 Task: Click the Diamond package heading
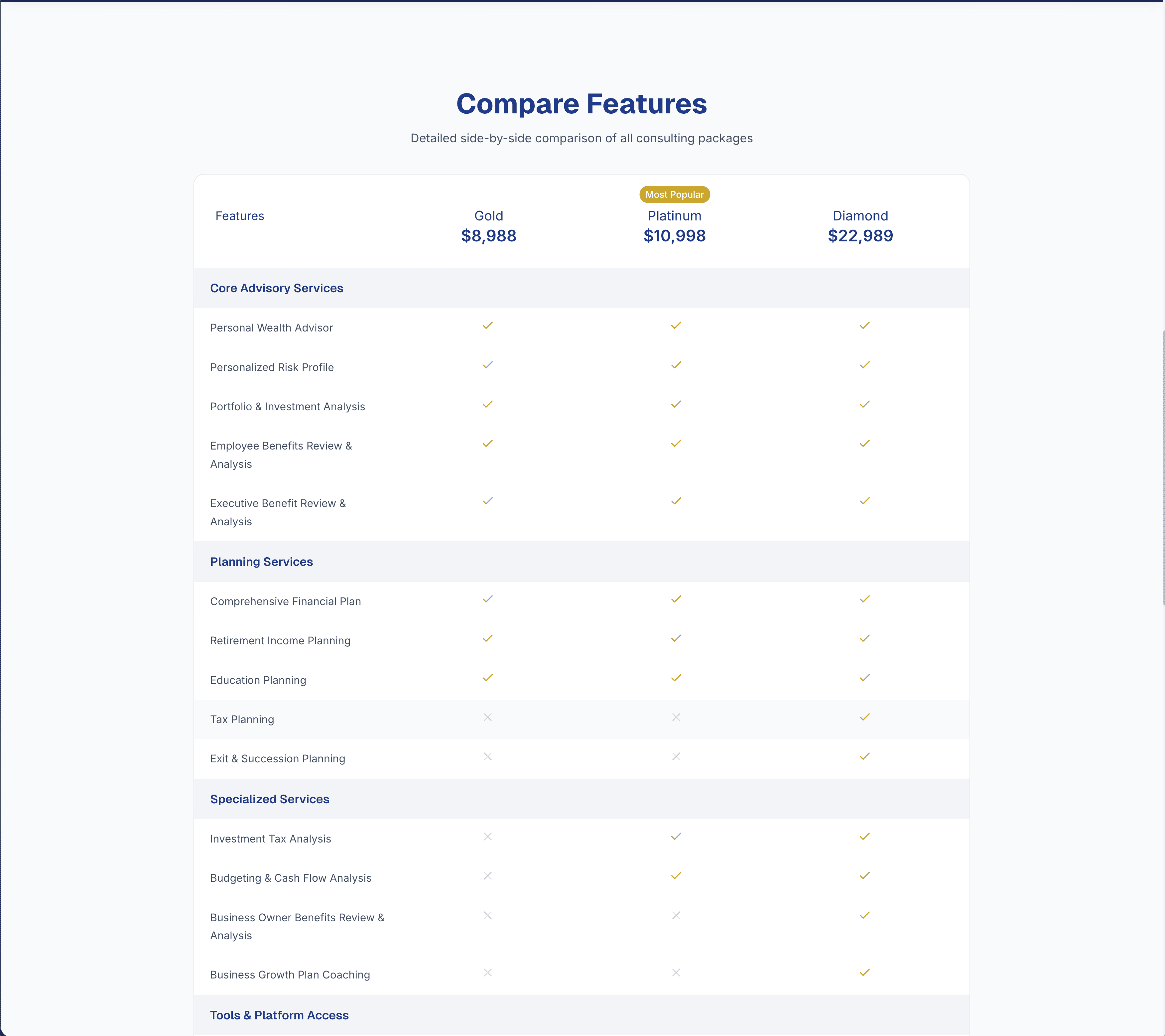(860, 216)
